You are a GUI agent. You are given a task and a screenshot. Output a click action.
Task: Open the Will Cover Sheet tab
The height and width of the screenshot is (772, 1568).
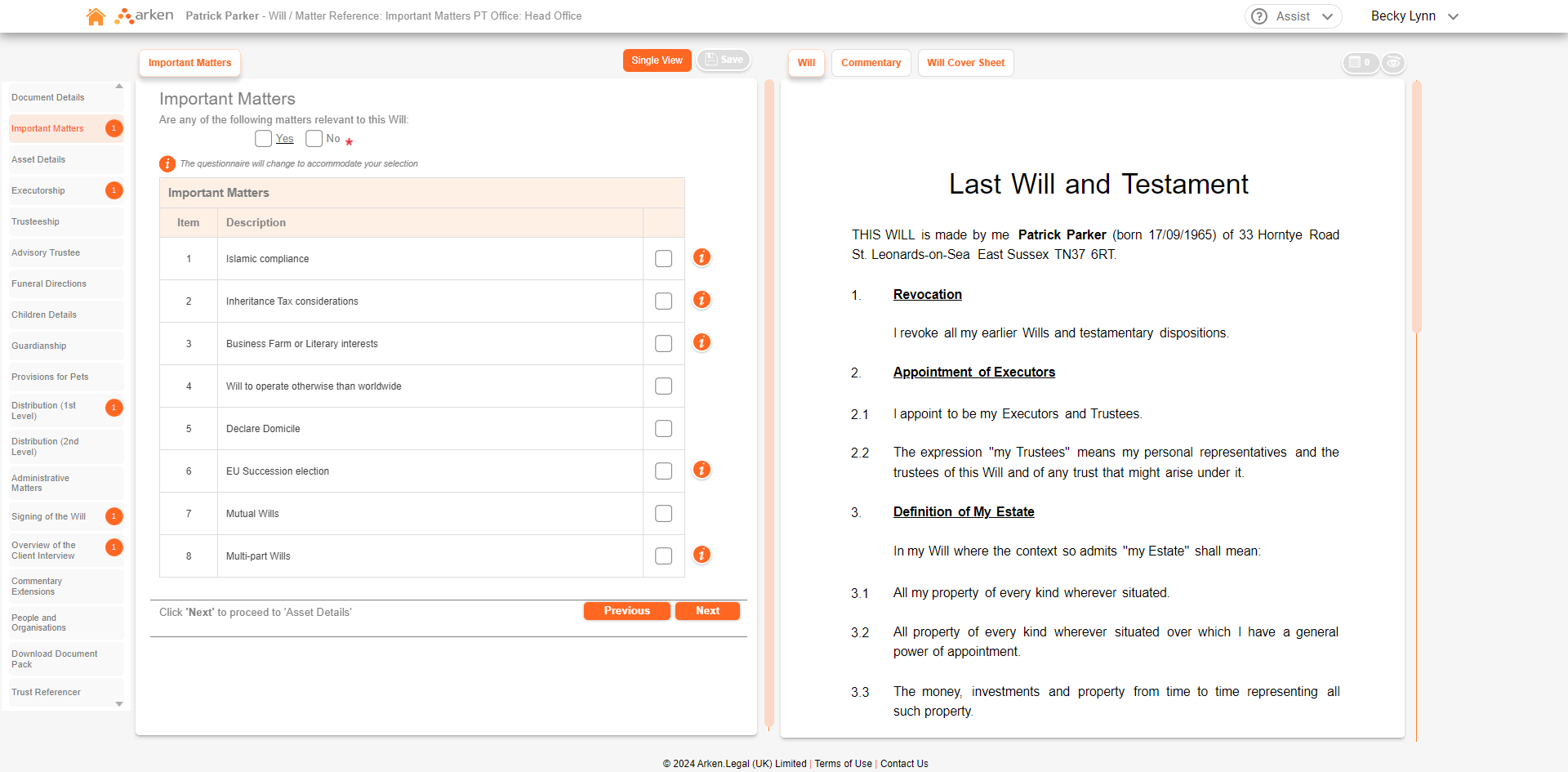coord(966,63)
